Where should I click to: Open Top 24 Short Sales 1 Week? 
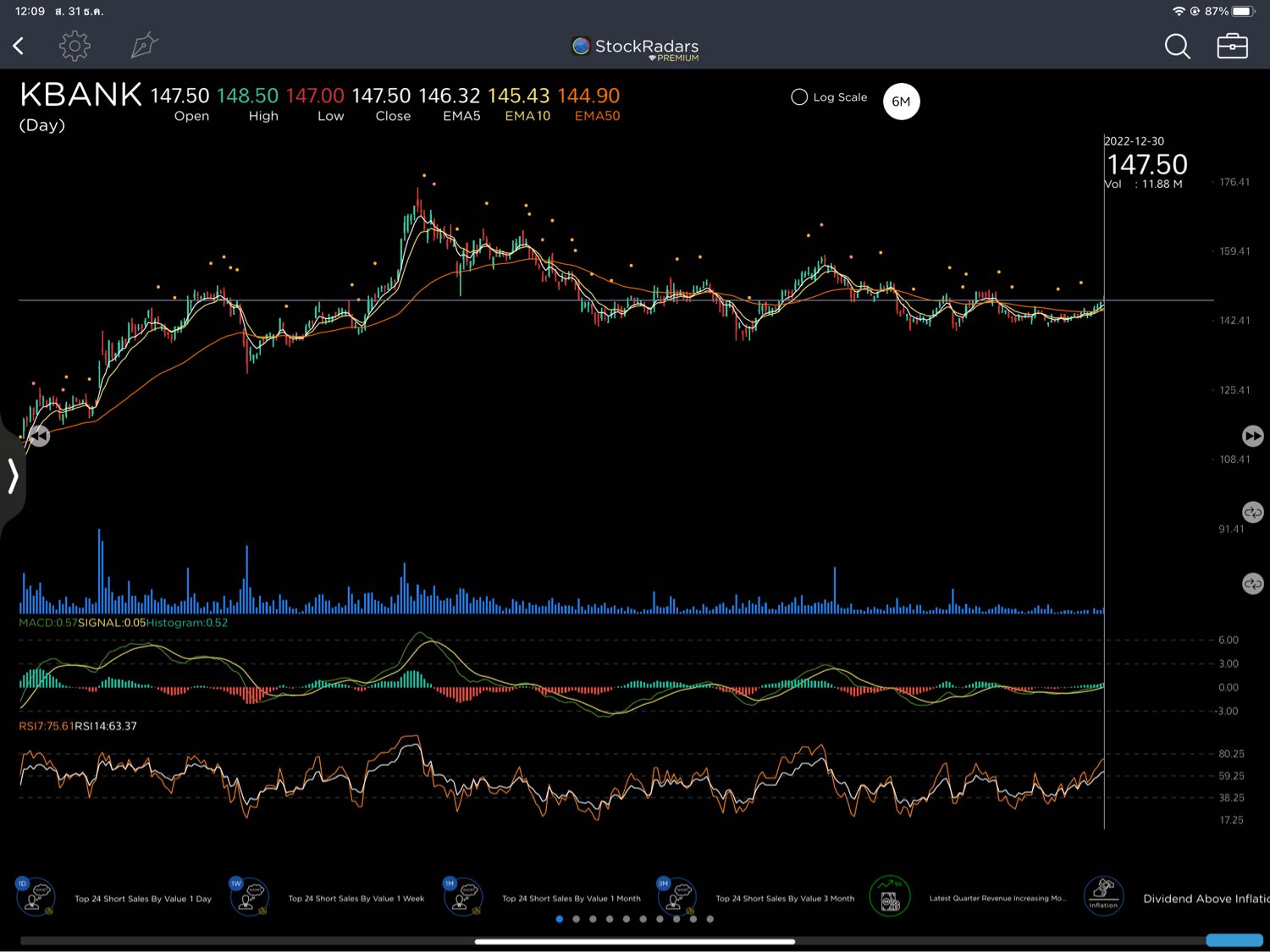click(249, 898)
